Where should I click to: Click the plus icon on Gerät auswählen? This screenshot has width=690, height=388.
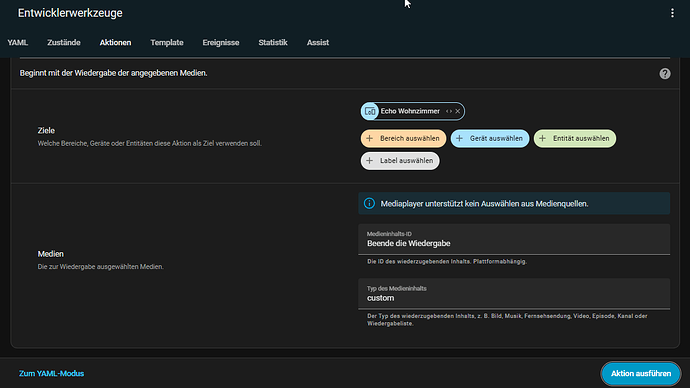[x=459, y=139]
